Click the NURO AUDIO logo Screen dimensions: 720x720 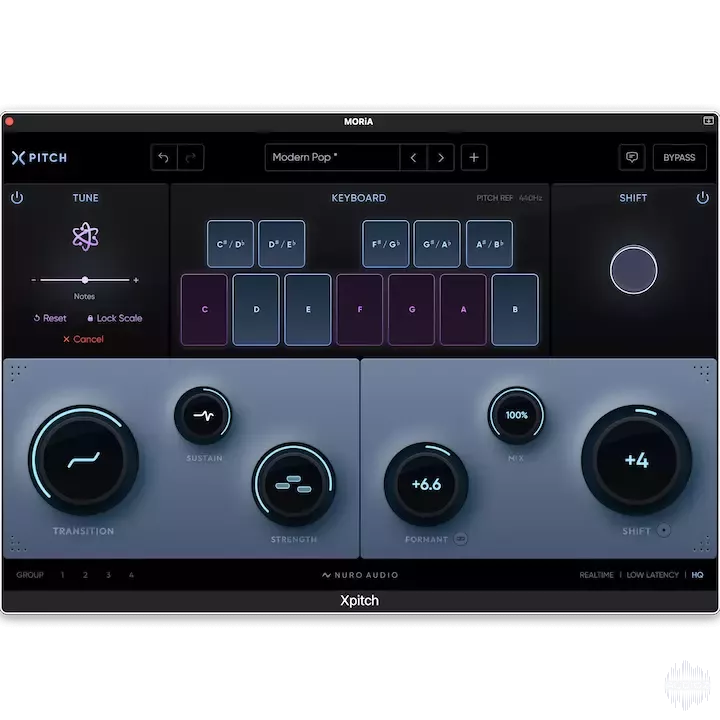click(x=360, y=575)
